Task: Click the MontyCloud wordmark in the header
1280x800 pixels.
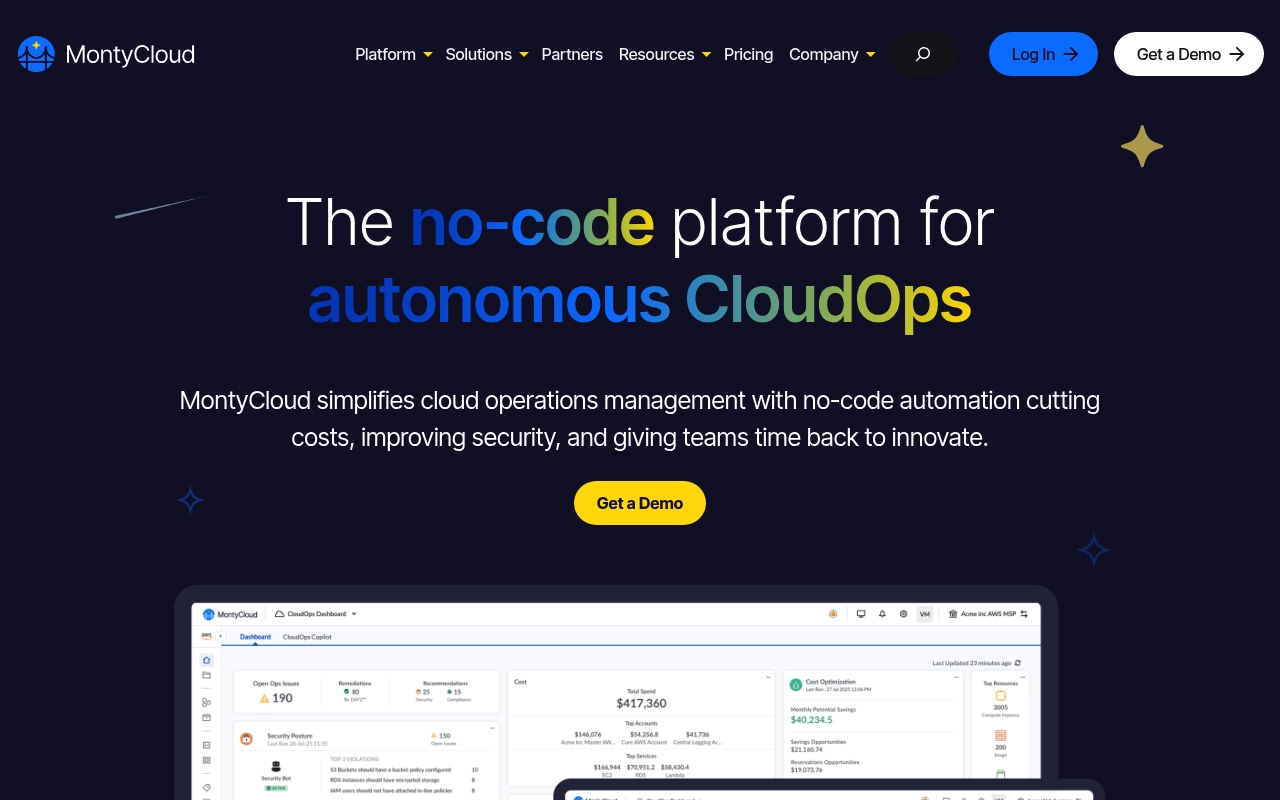Action: click(x=130, y=54)
